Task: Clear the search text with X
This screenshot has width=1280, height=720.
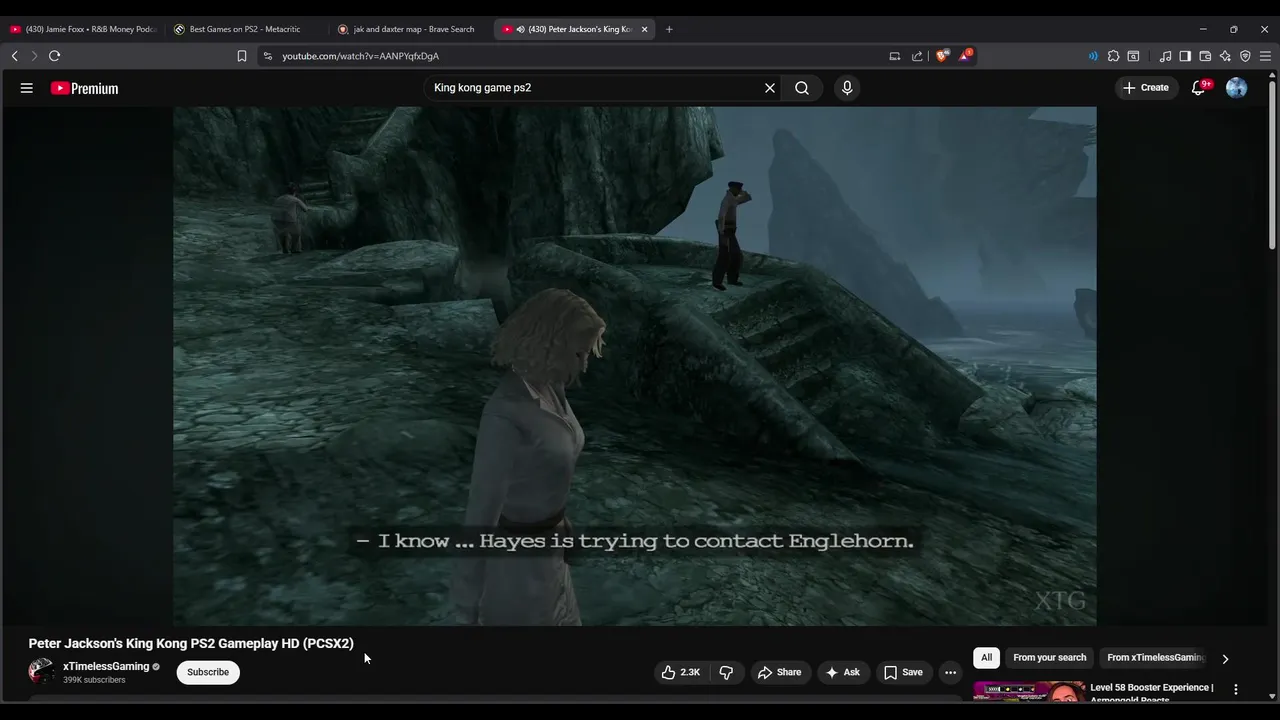Action: 770,88
